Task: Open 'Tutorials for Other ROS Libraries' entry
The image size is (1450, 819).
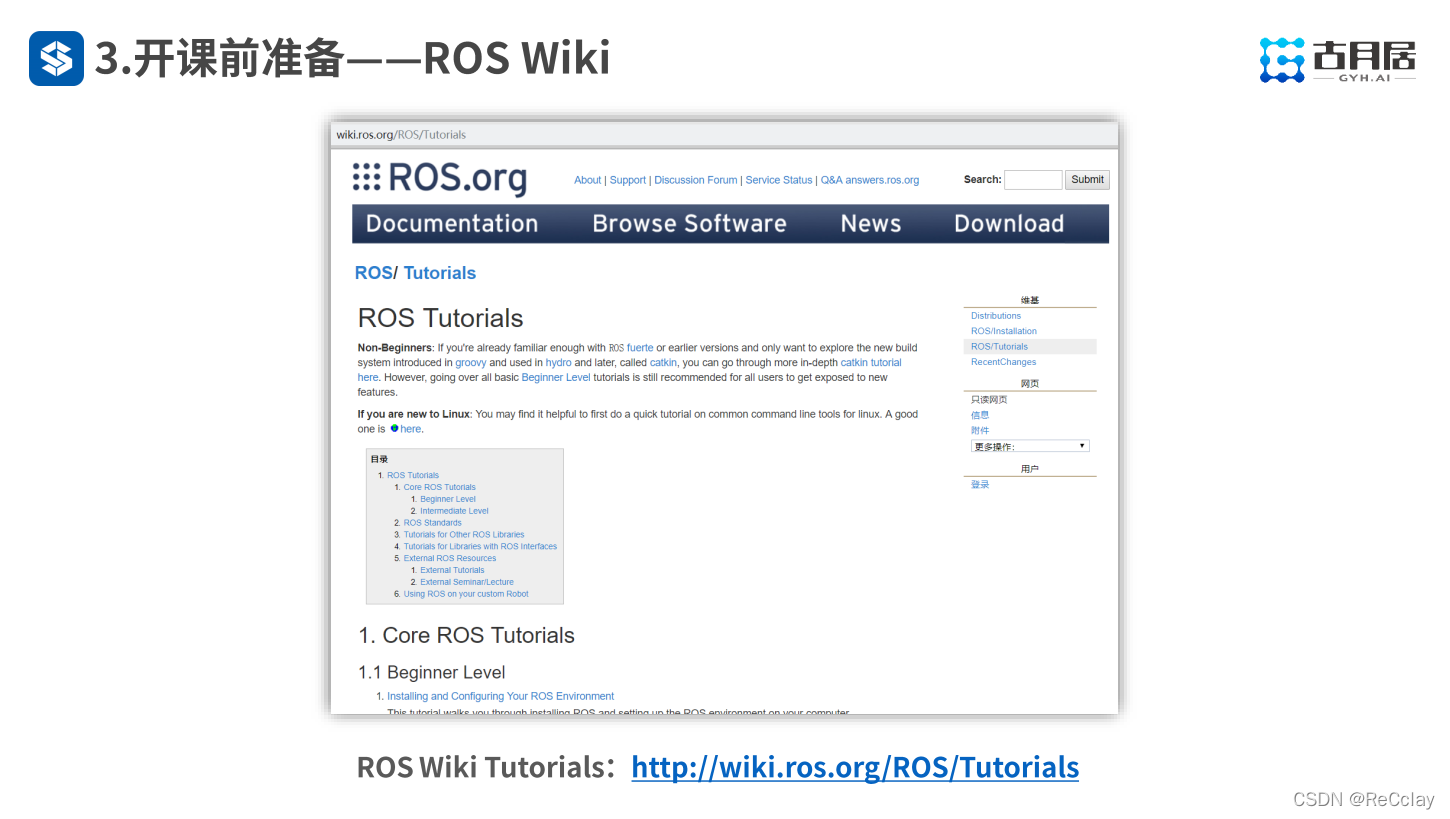Action: point(464,535)
